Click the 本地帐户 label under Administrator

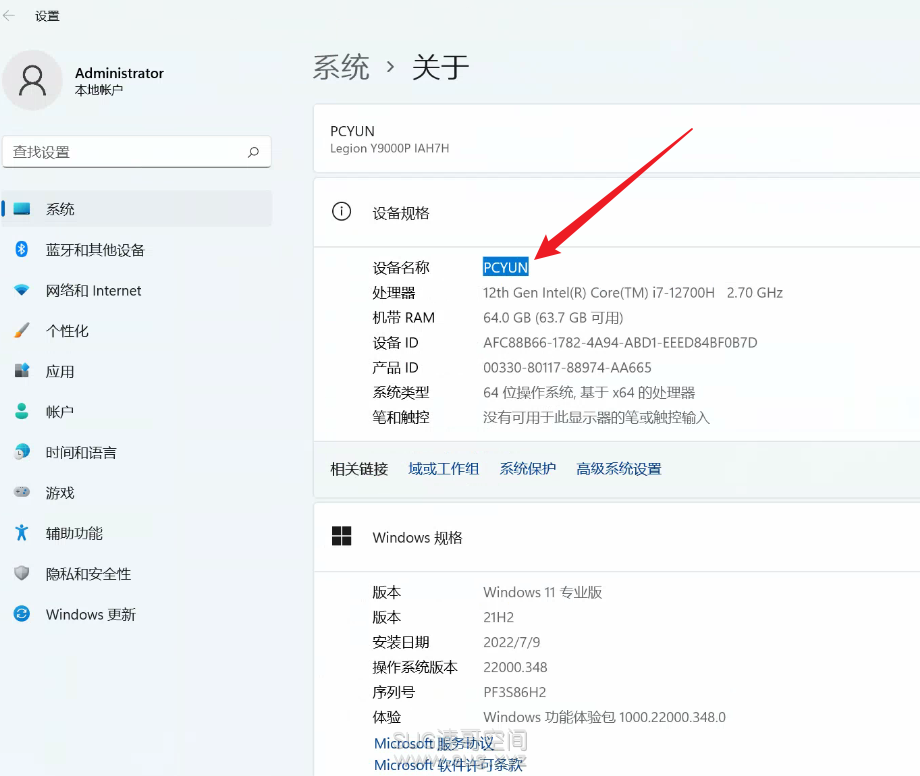[x=99, y=90]
